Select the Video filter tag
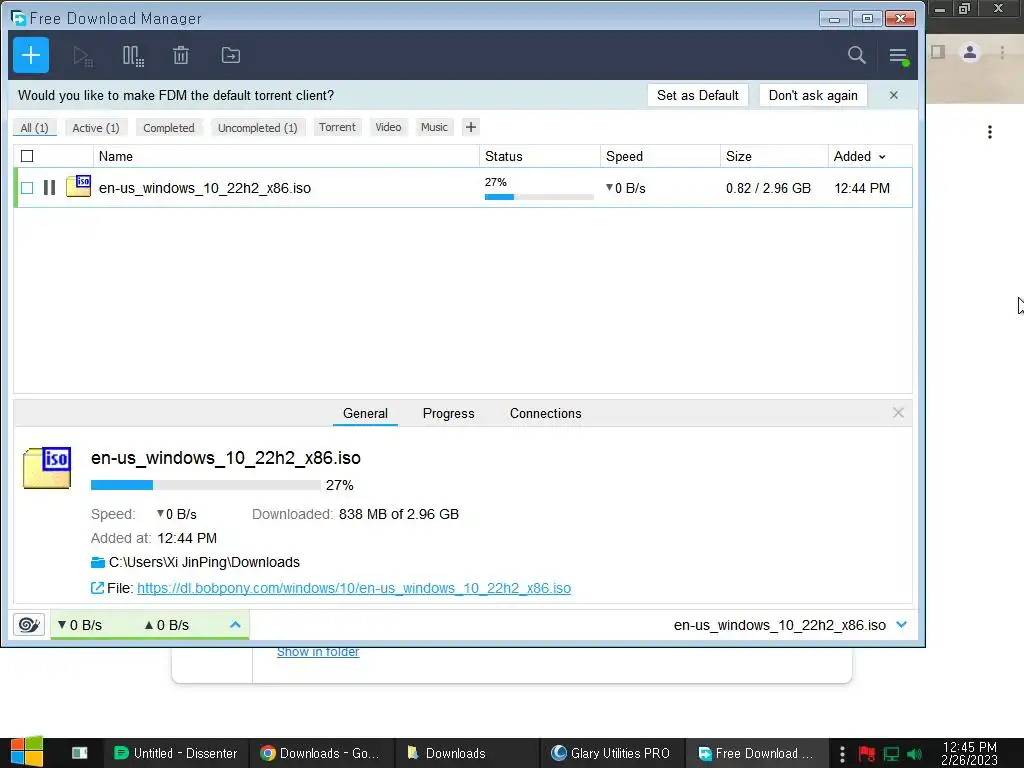The width and height of the screenshot is (1024, 768). coord(389,127)
